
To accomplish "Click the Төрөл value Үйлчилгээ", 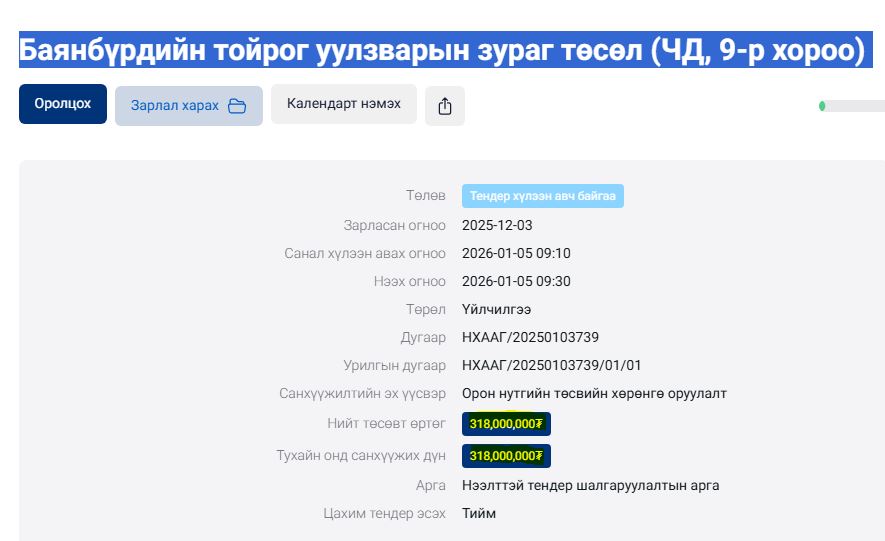I will coord(496,309).
